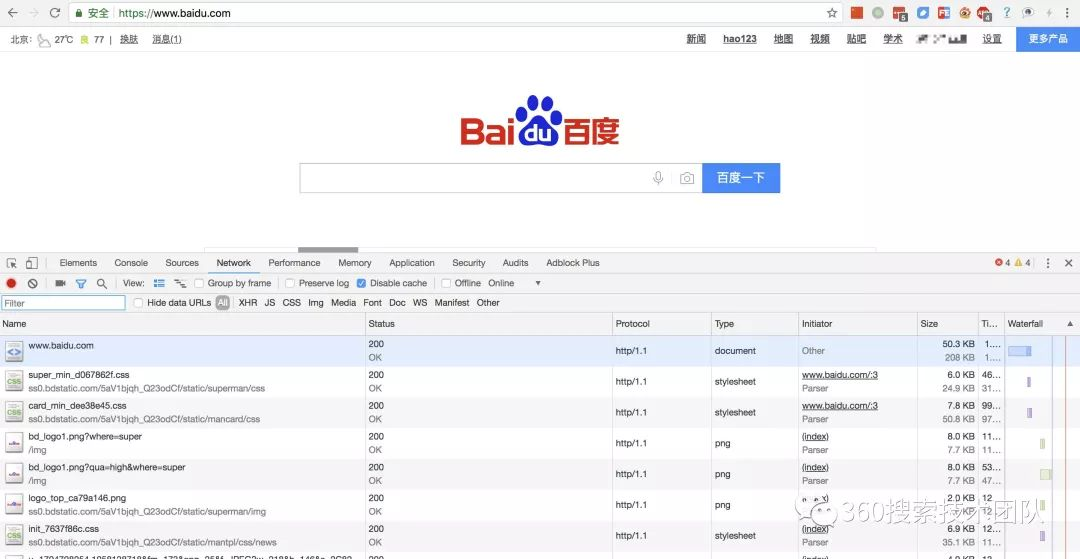Screen dimensions: 1080x559
Task: Open Chrome three-dot menu
Action: pos(1068,12)
